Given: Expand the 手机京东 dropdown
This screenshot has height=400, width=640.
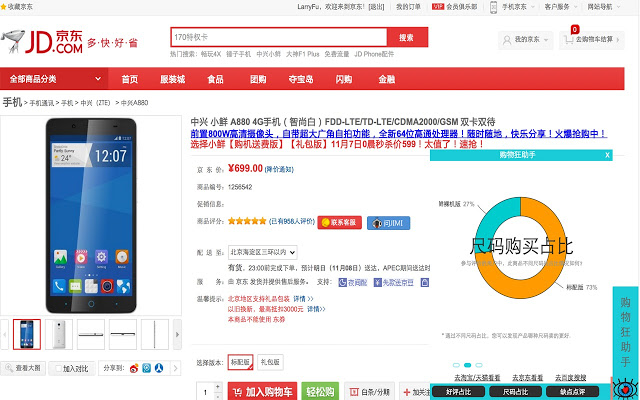Looking at the screenshot, I should coord(533,7).
